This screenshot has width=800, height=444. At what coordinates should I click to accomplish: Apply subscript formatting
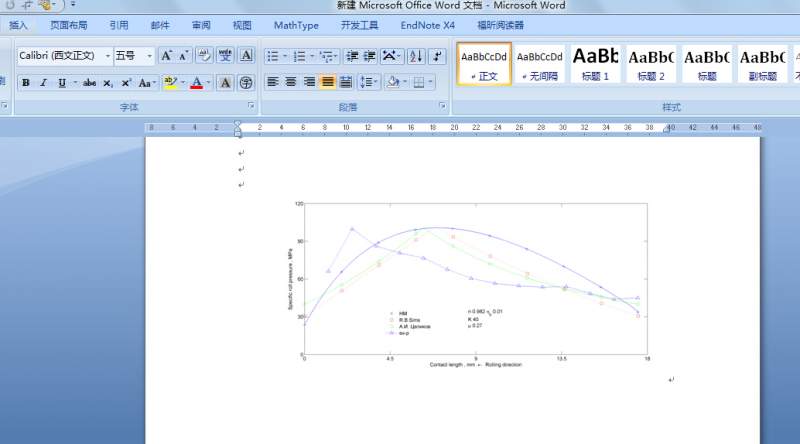pyautogui.click(x=108, y=83)
